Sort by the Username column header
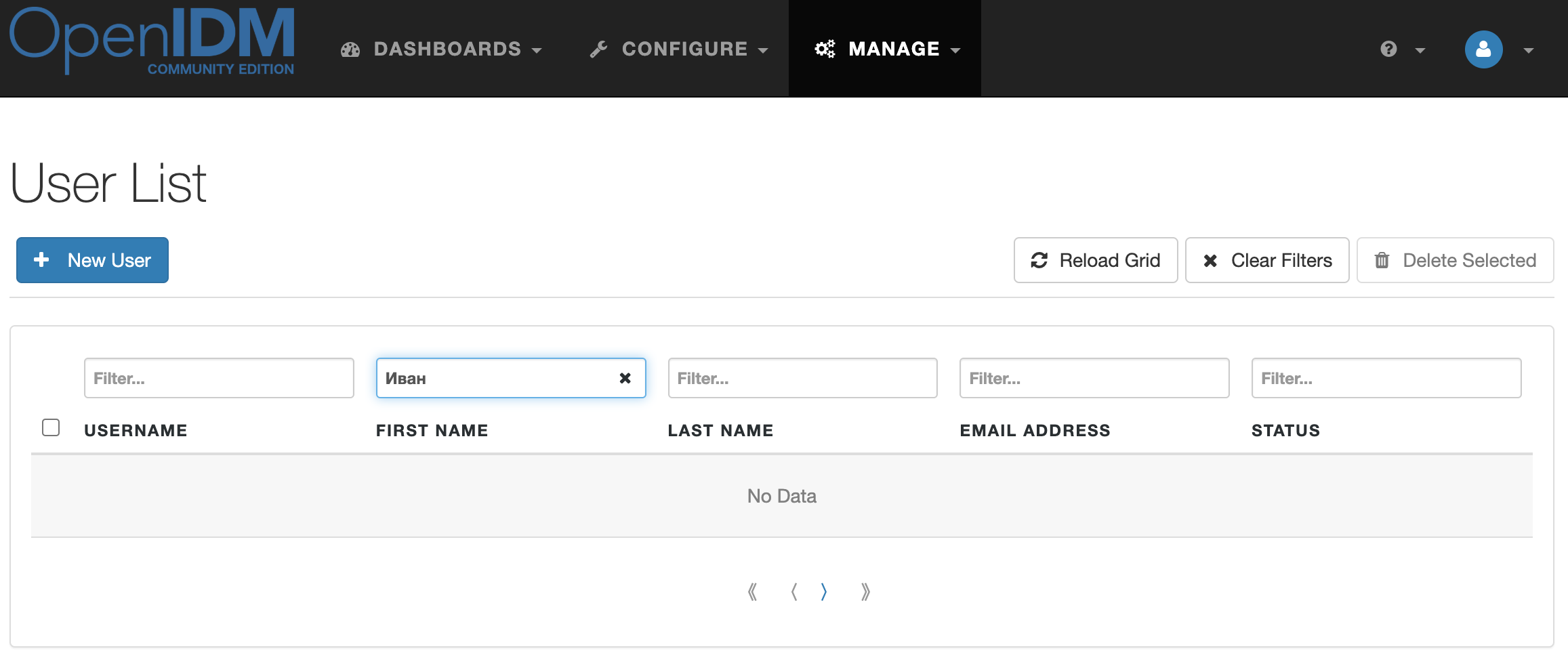The height and width of the screenshot is (653, 1568). tap(136, 430)
